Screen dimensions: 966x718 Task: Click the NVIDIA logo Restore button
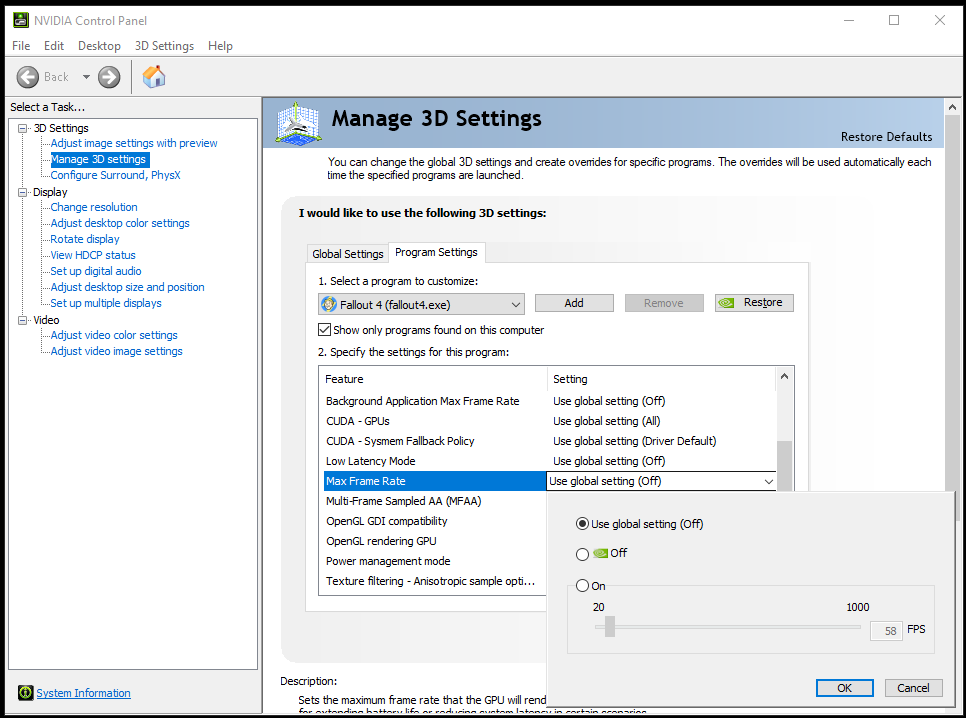coord(754,303)
